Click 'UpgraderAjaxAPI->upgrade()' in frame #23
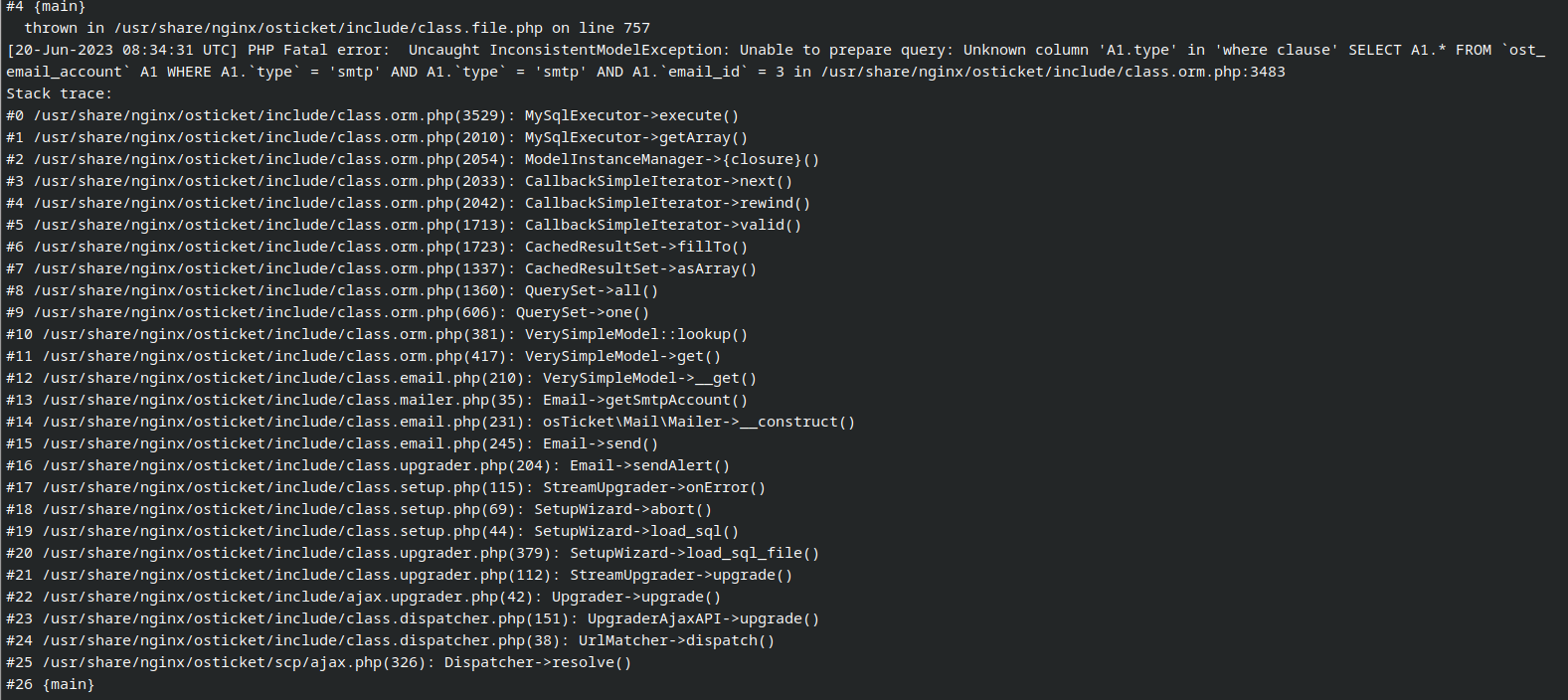This screenshot has width=1568, height=700. point(703,618)
